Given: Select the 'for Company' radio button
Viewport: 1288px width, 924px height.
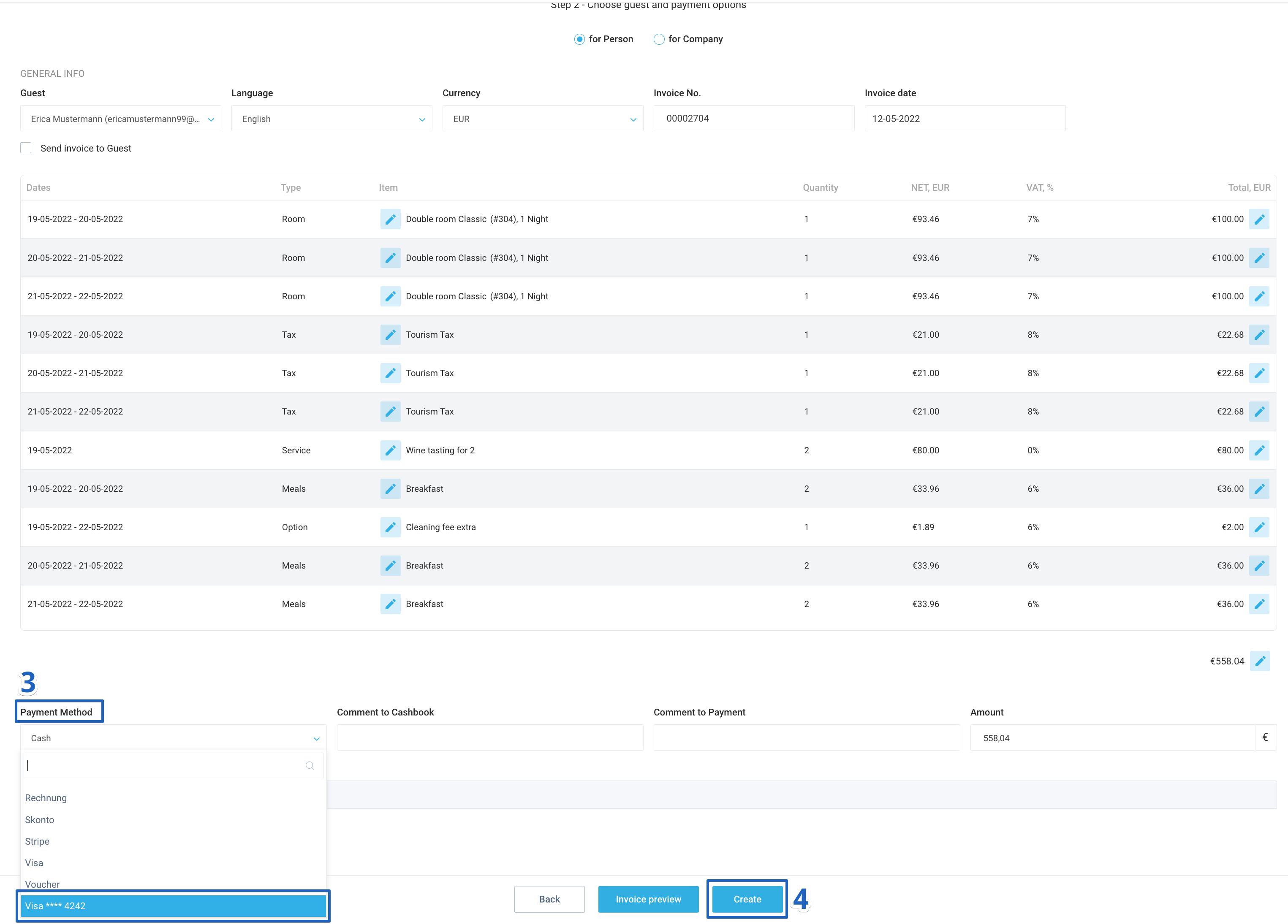Looking at the screenshot, I should click(659, 39).
